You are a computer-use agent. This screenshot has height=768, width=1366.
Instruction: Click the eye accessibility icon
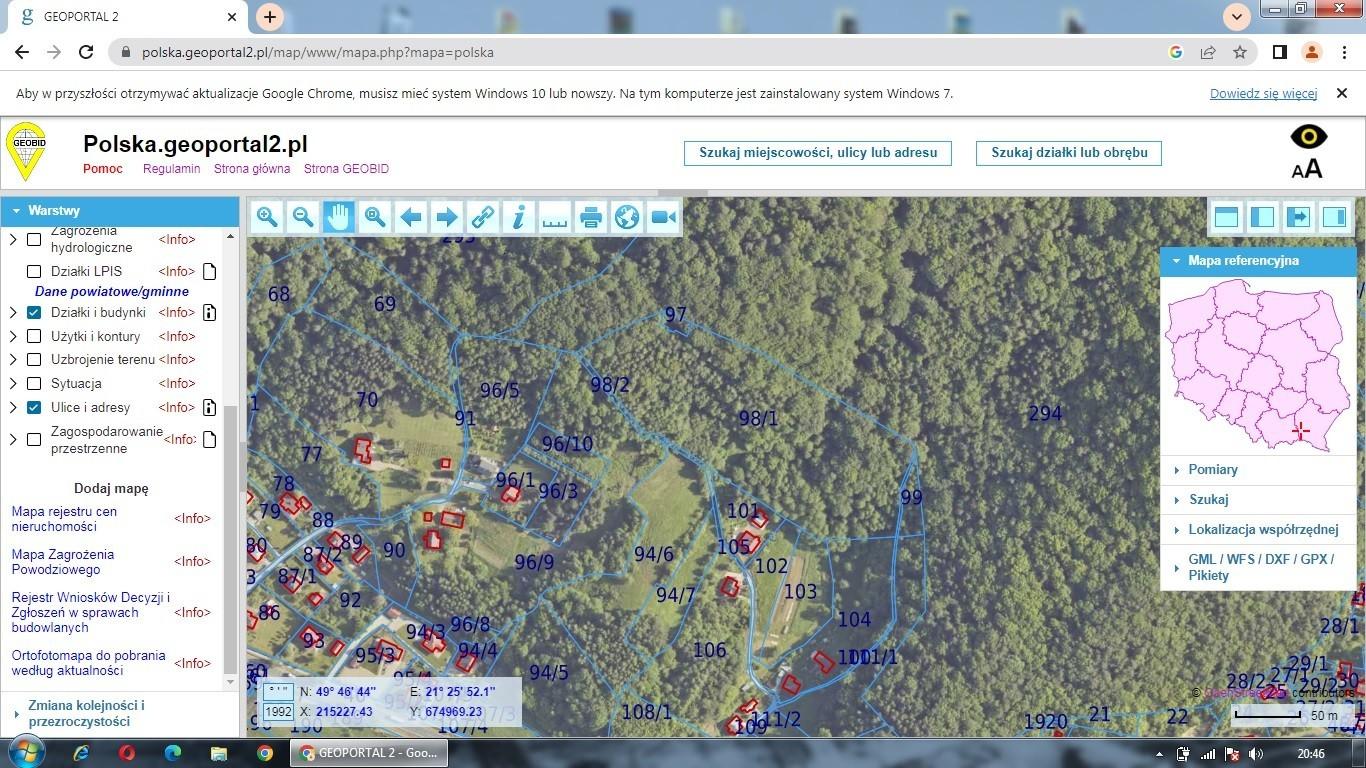pos(1308,136)
